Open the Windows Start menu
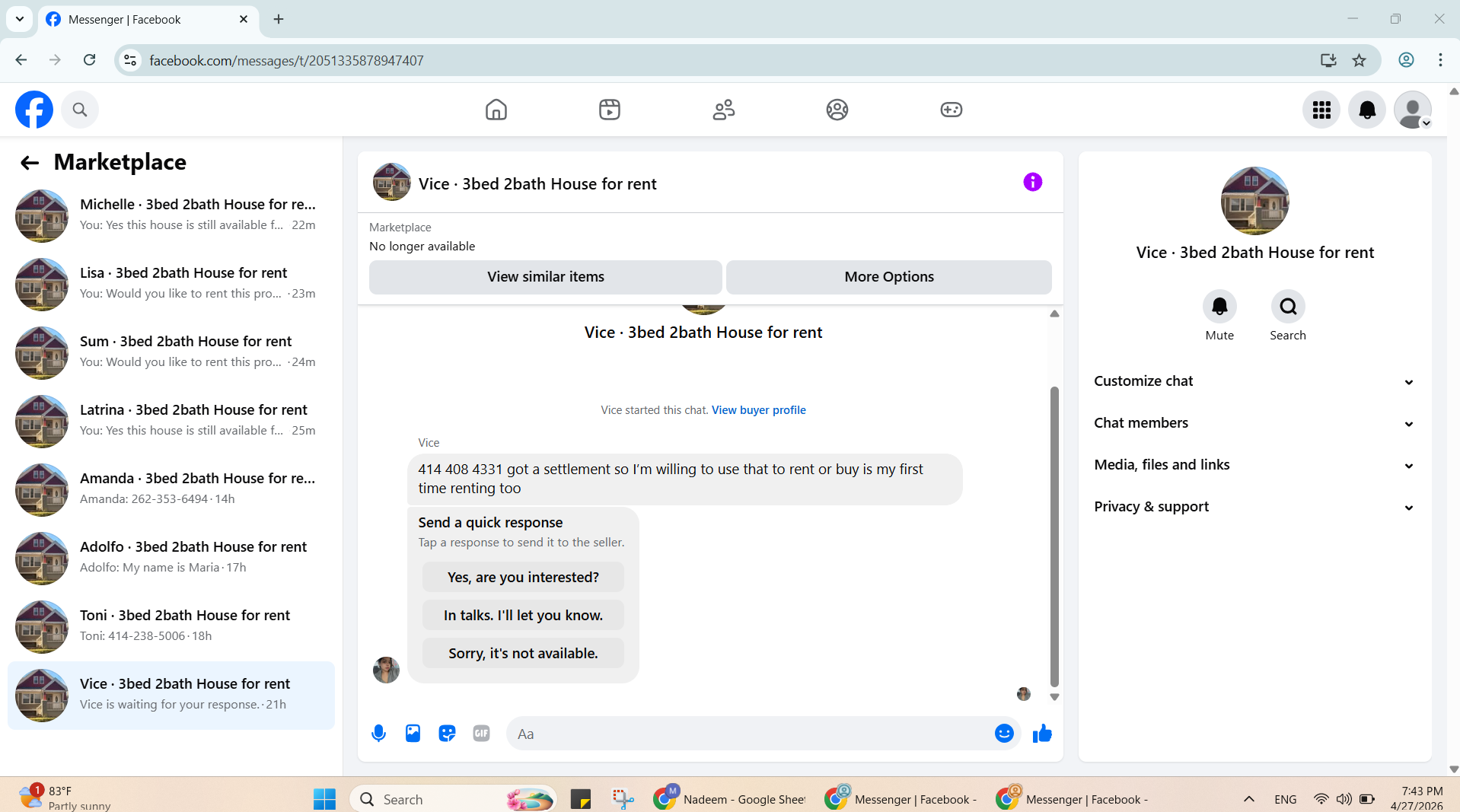The width and height of the screenshot is (1460, 812). tap(325, 799)
